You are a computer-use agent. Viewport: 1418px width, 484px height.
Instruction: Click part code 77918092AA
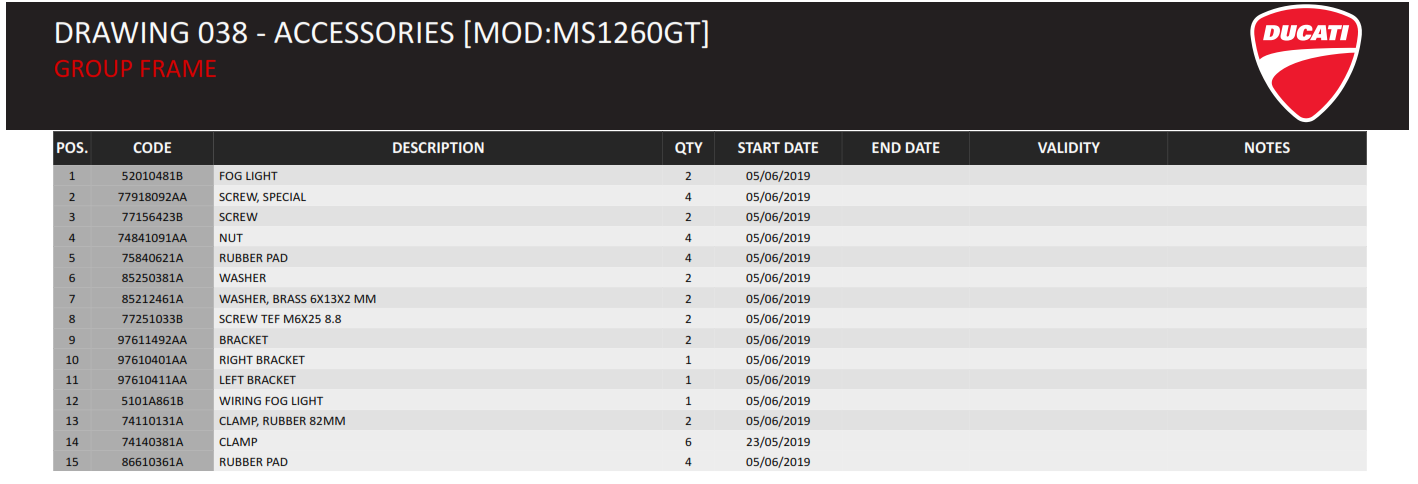(152, 197)
